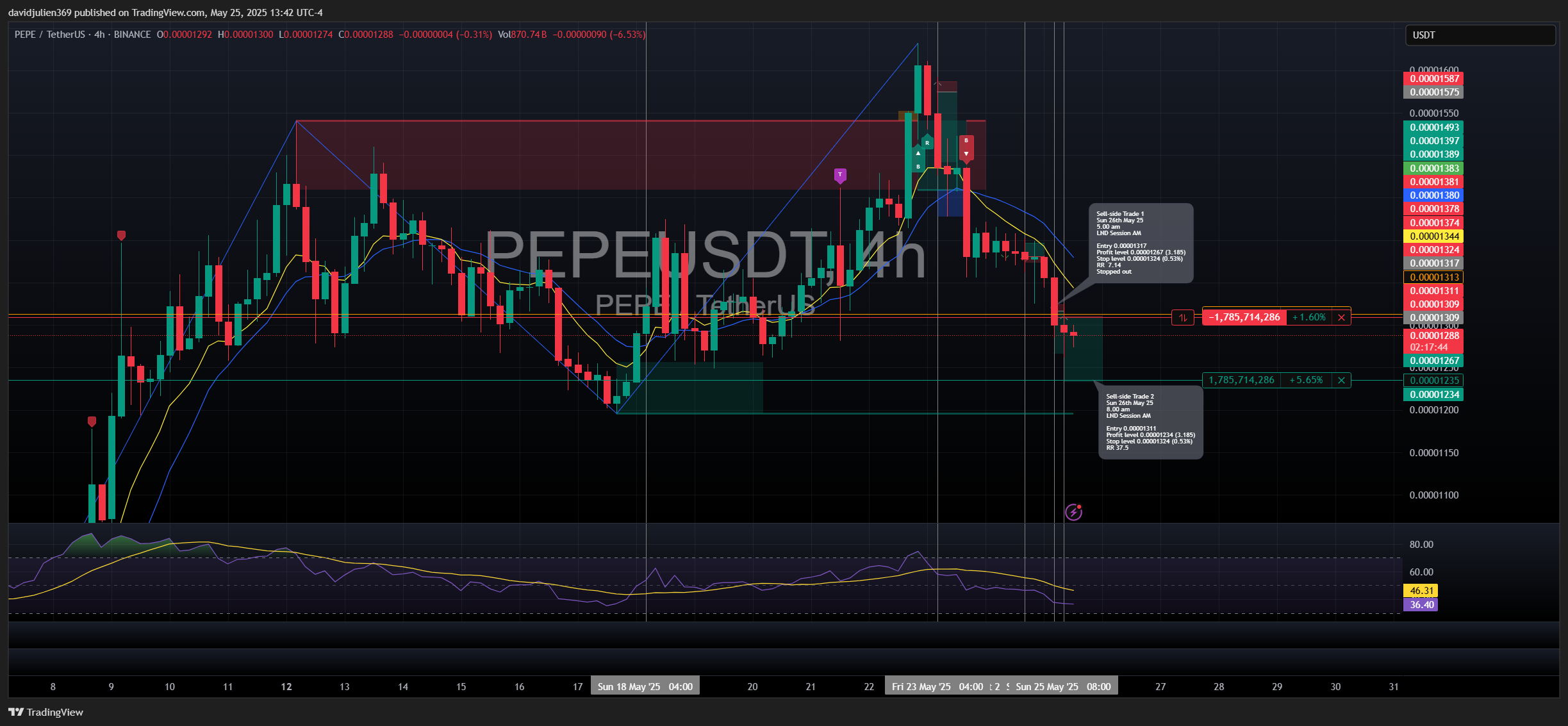Click the blue 0.00001380 price label
The width and height of the screenshot is (1568, 726).
[1434, 195]
